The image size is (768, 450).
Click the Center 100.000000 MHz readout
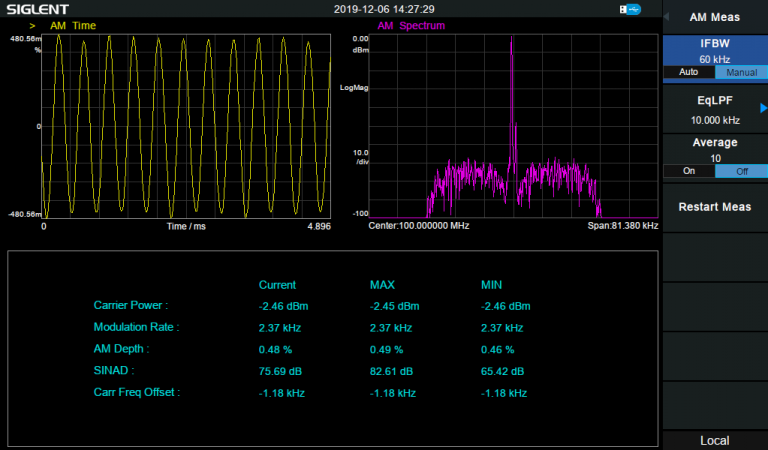coord(418,226)
